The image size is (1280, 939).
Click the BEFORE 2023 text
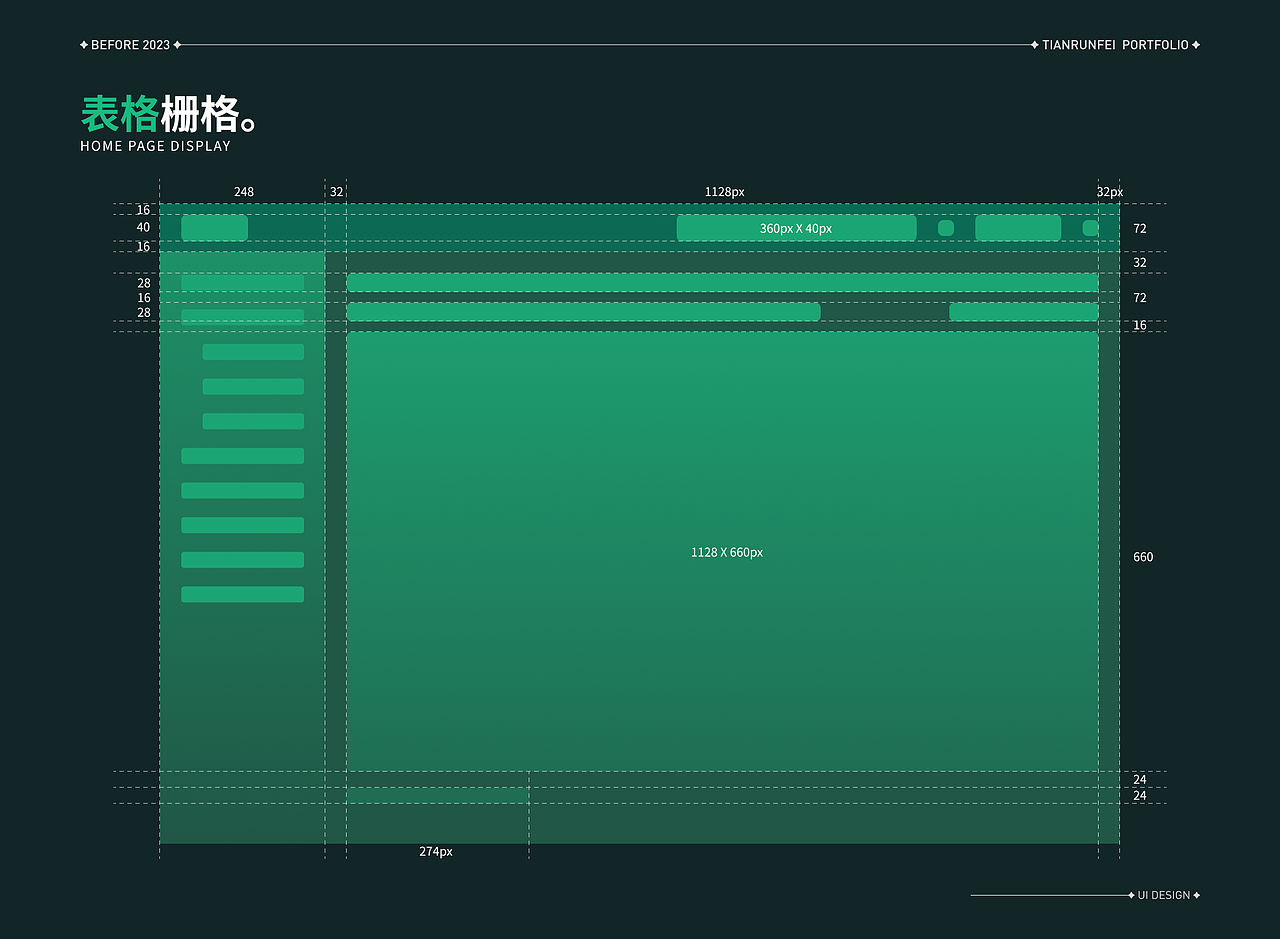130,45
